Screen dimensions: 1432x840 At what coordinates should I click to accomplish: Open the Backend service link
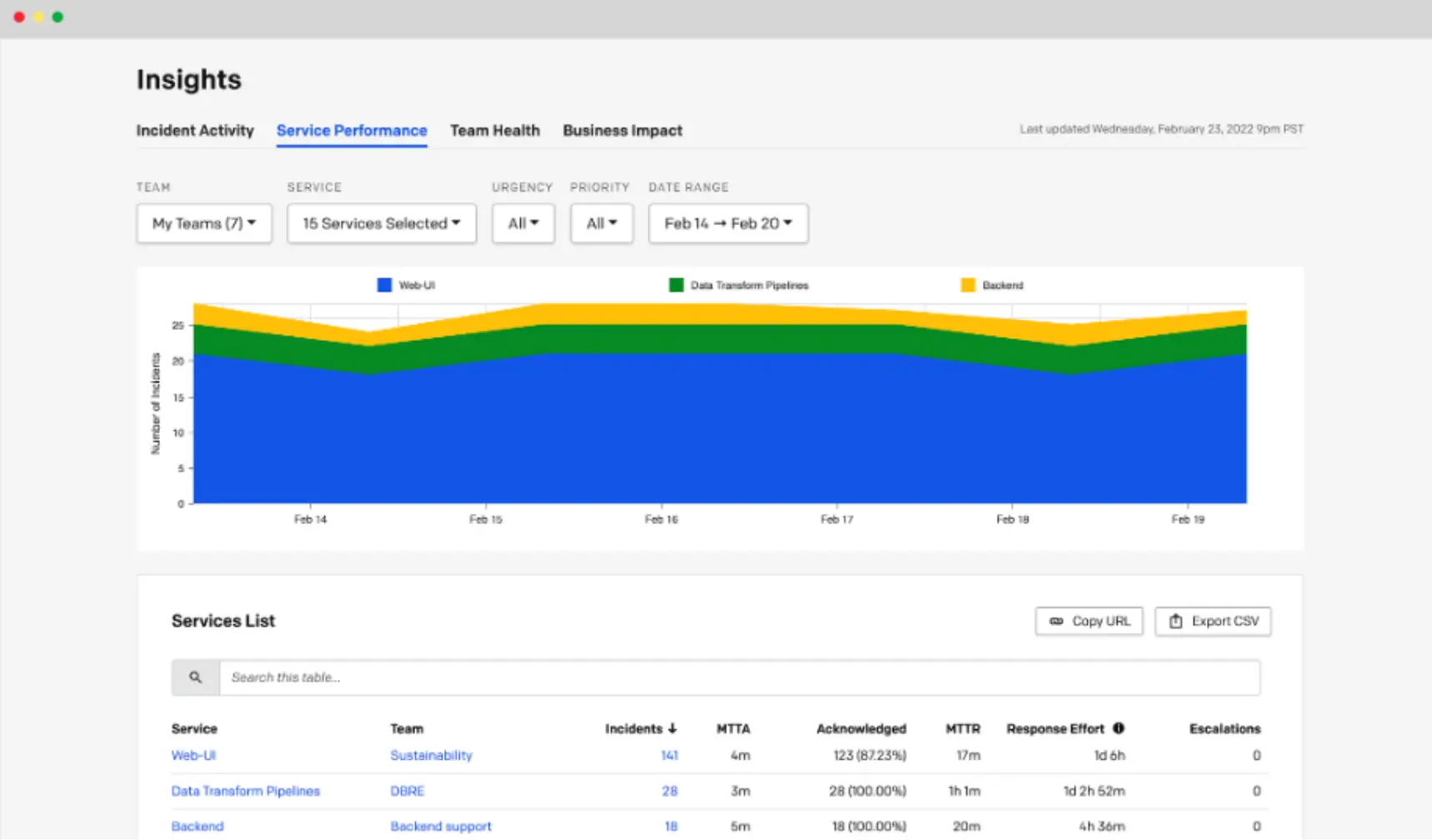198,826
